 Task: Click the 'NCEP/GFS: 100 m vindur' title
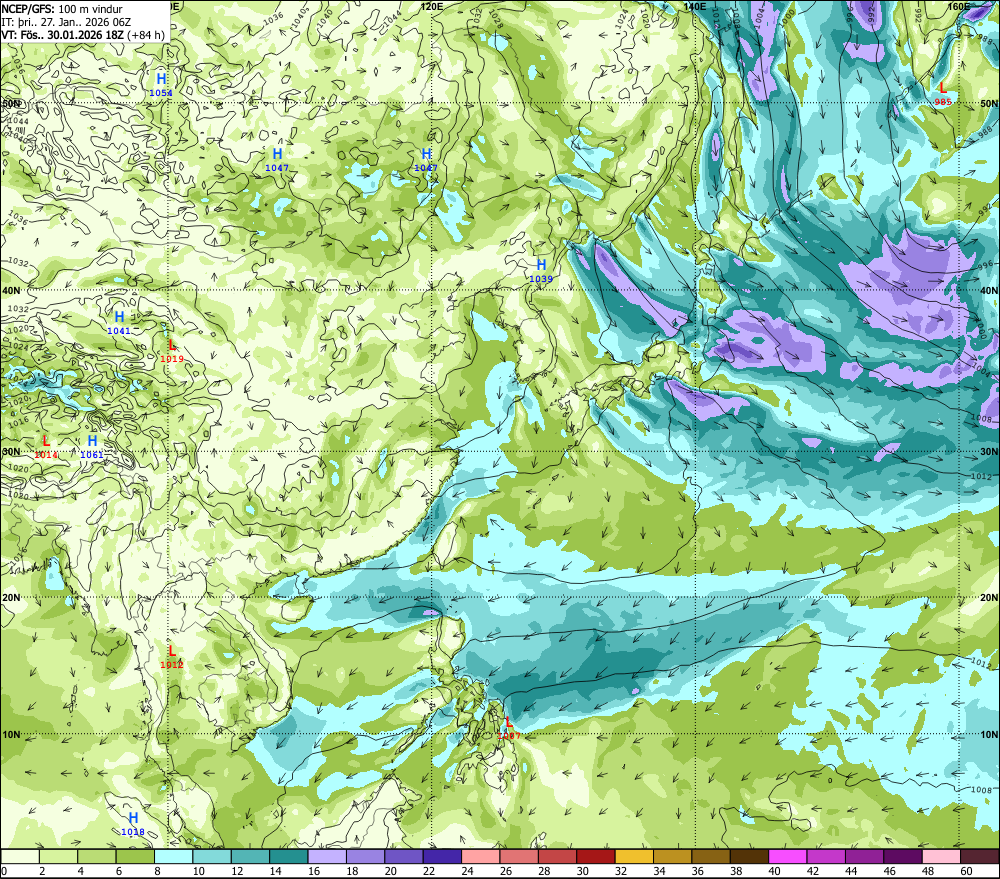62,10
